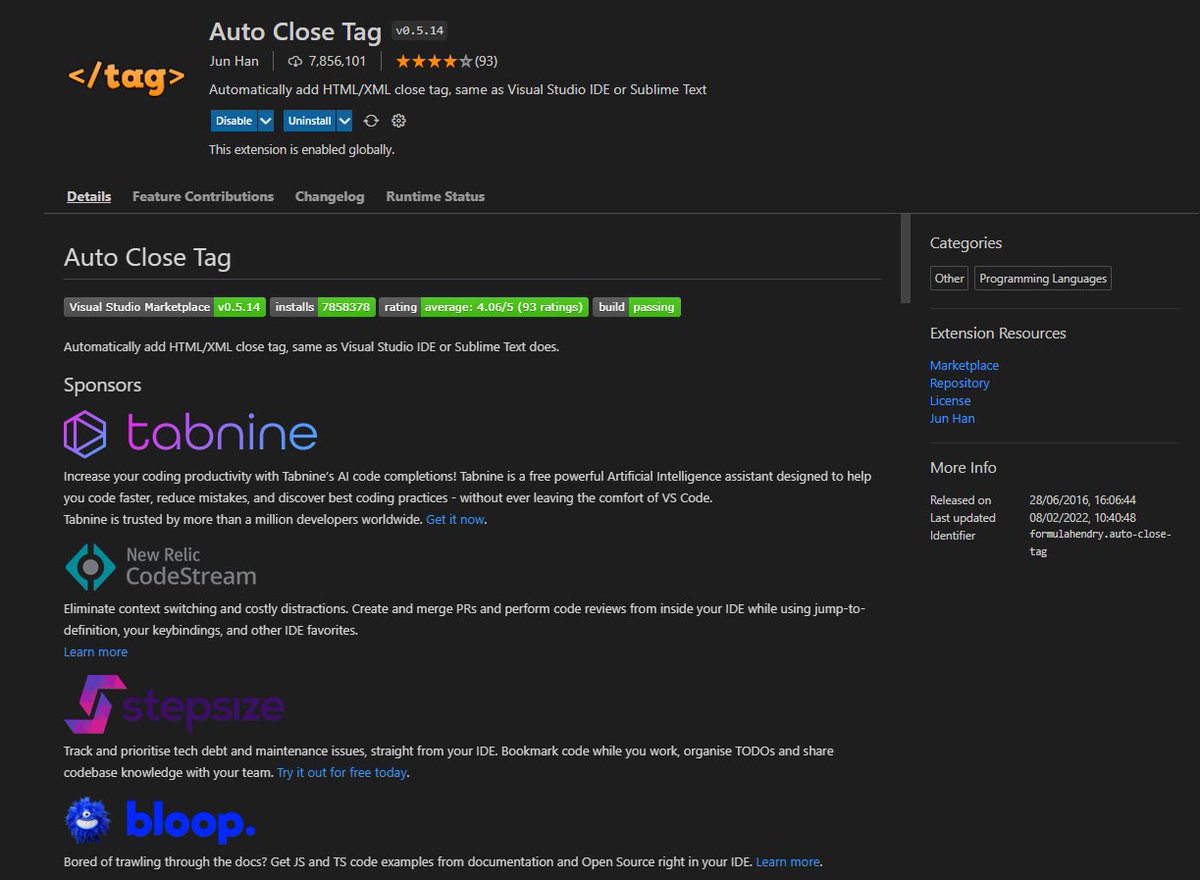Open the License link
The image size is (1200, 880).
(950, 400)
